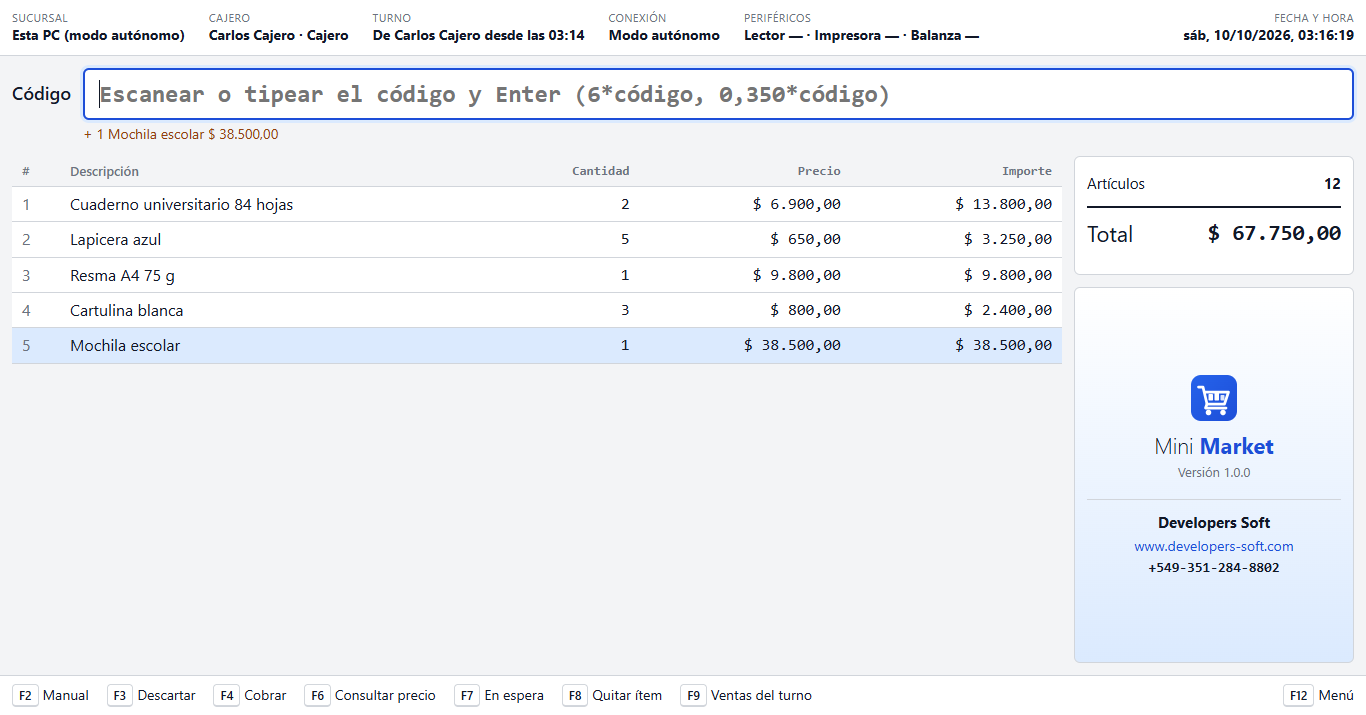This screenshot has width=1366, height=715.
Task: Select the Cuaderno universitario 84 hojas row
Action: click(x=537, y=204)
